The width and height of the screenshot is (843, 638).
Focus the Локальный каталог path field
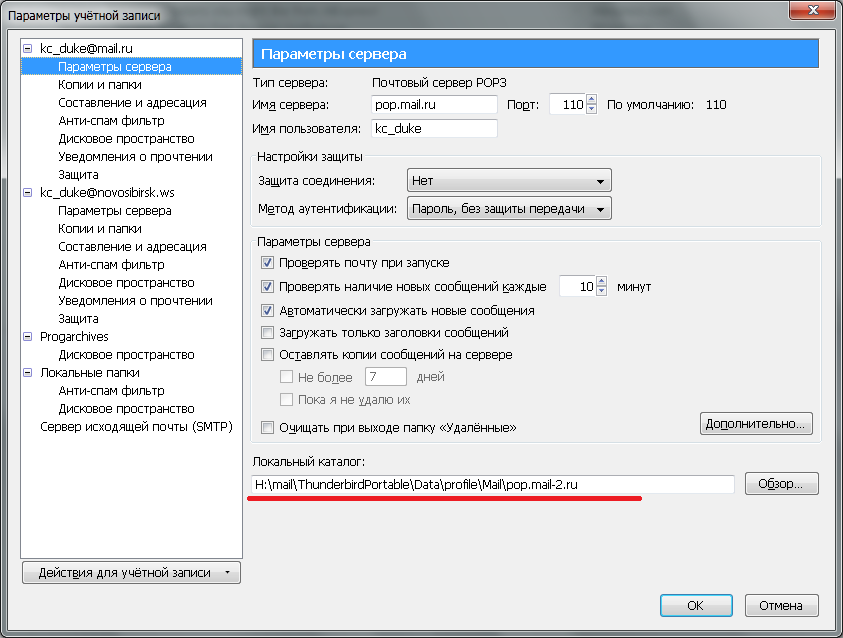click(492, 485)
